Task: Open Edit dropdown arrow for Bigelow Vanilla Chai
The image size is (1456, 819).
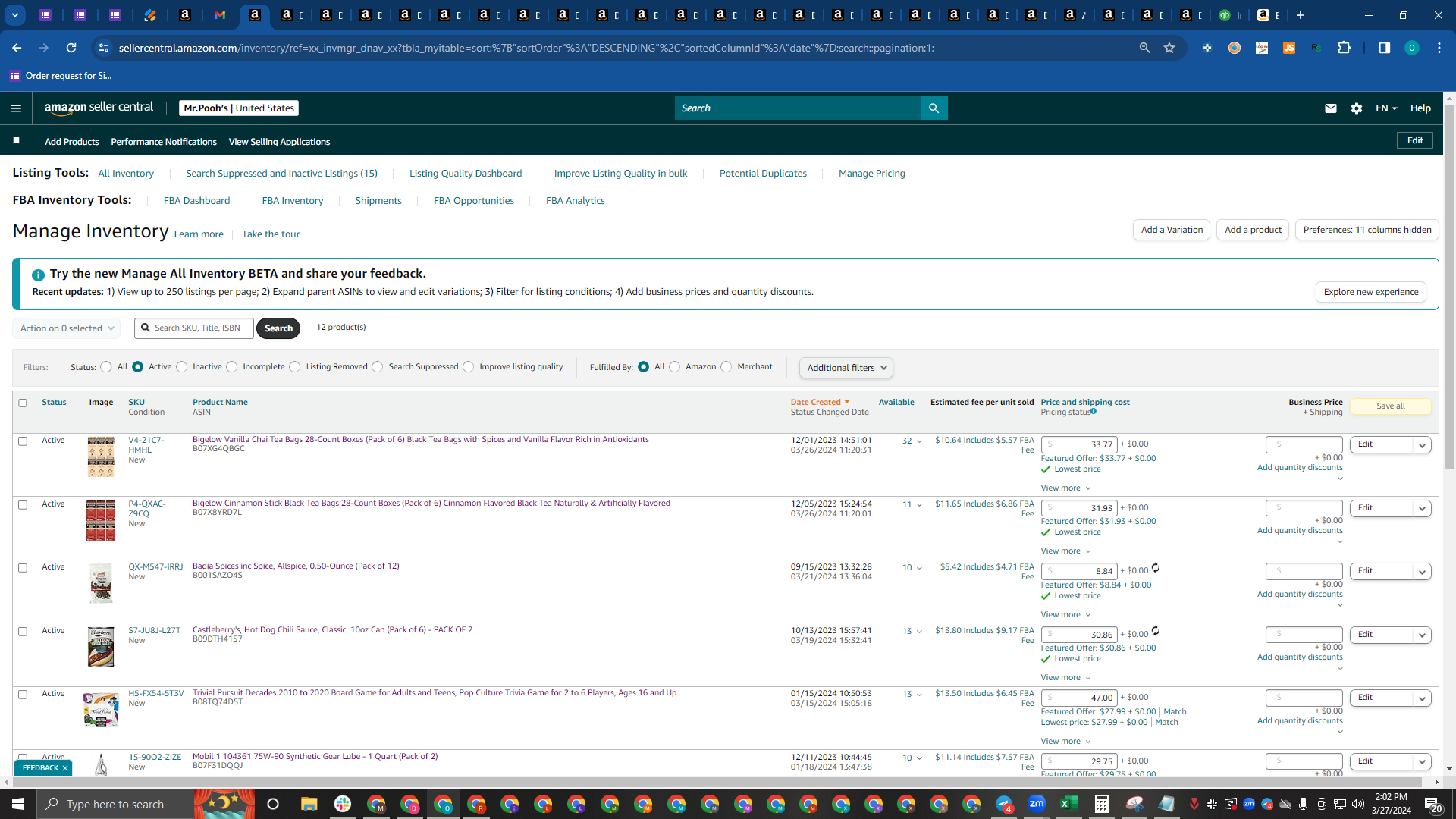Action: point(1423,445)
